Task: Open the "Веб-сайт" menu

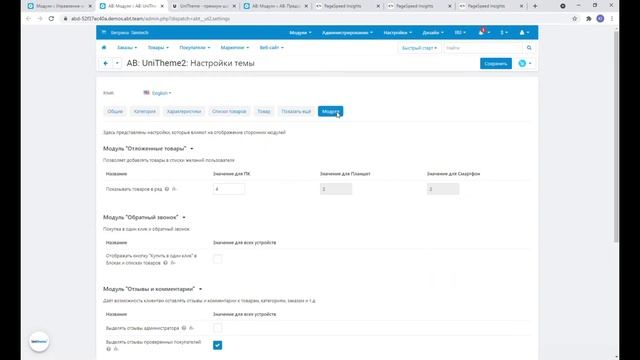Action: pos(271,48)
